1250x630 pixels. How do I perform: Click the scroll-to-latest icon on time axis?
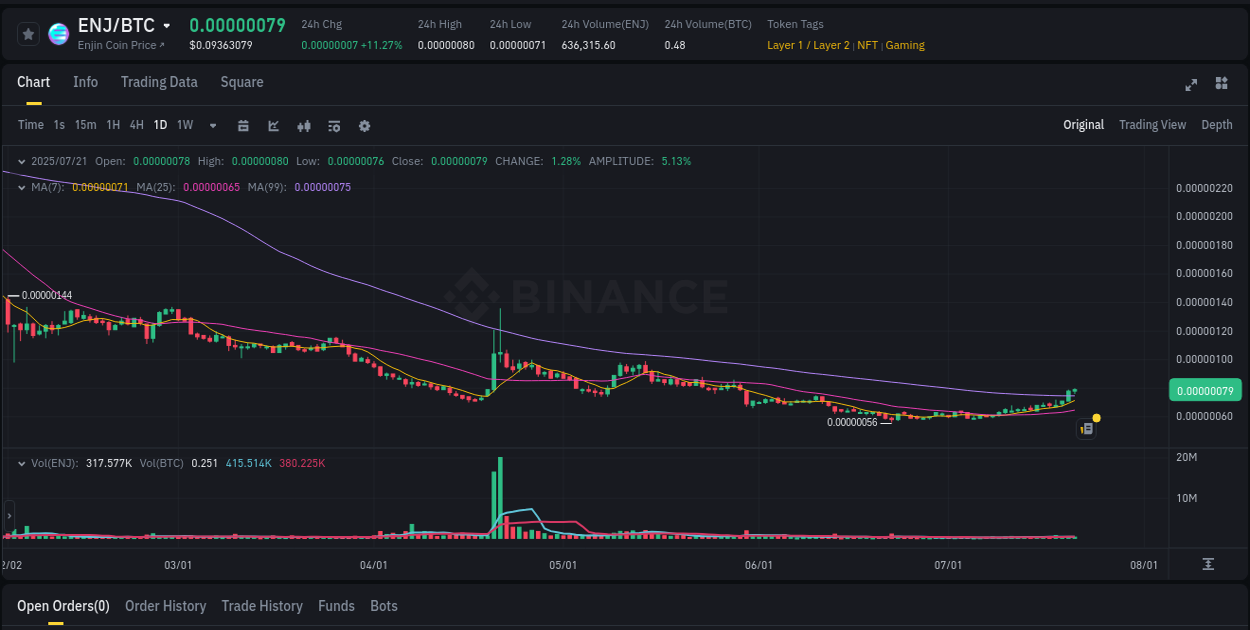click(1208, 565)
